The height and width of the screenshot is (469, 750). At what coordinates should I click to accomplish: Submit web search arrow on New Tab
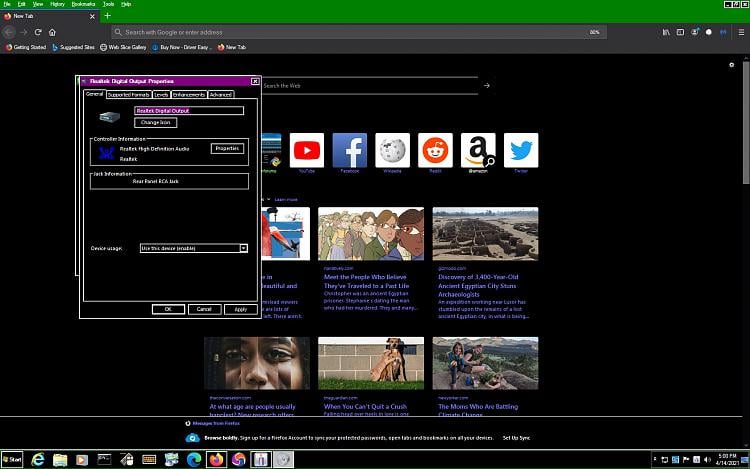click(486, 86)
